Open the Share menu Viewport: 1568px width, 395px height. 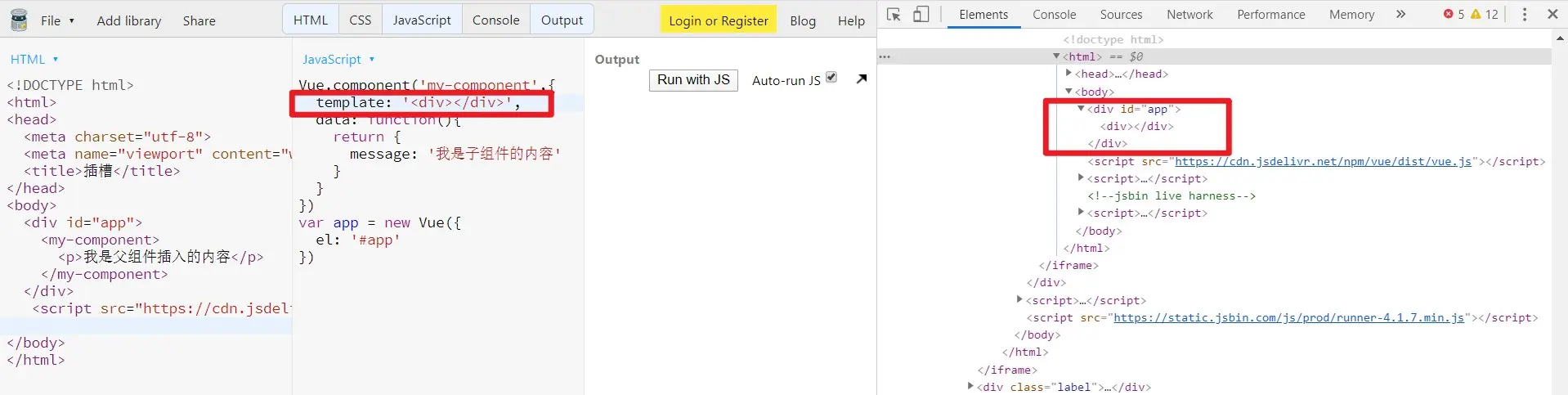click(199, 20)
